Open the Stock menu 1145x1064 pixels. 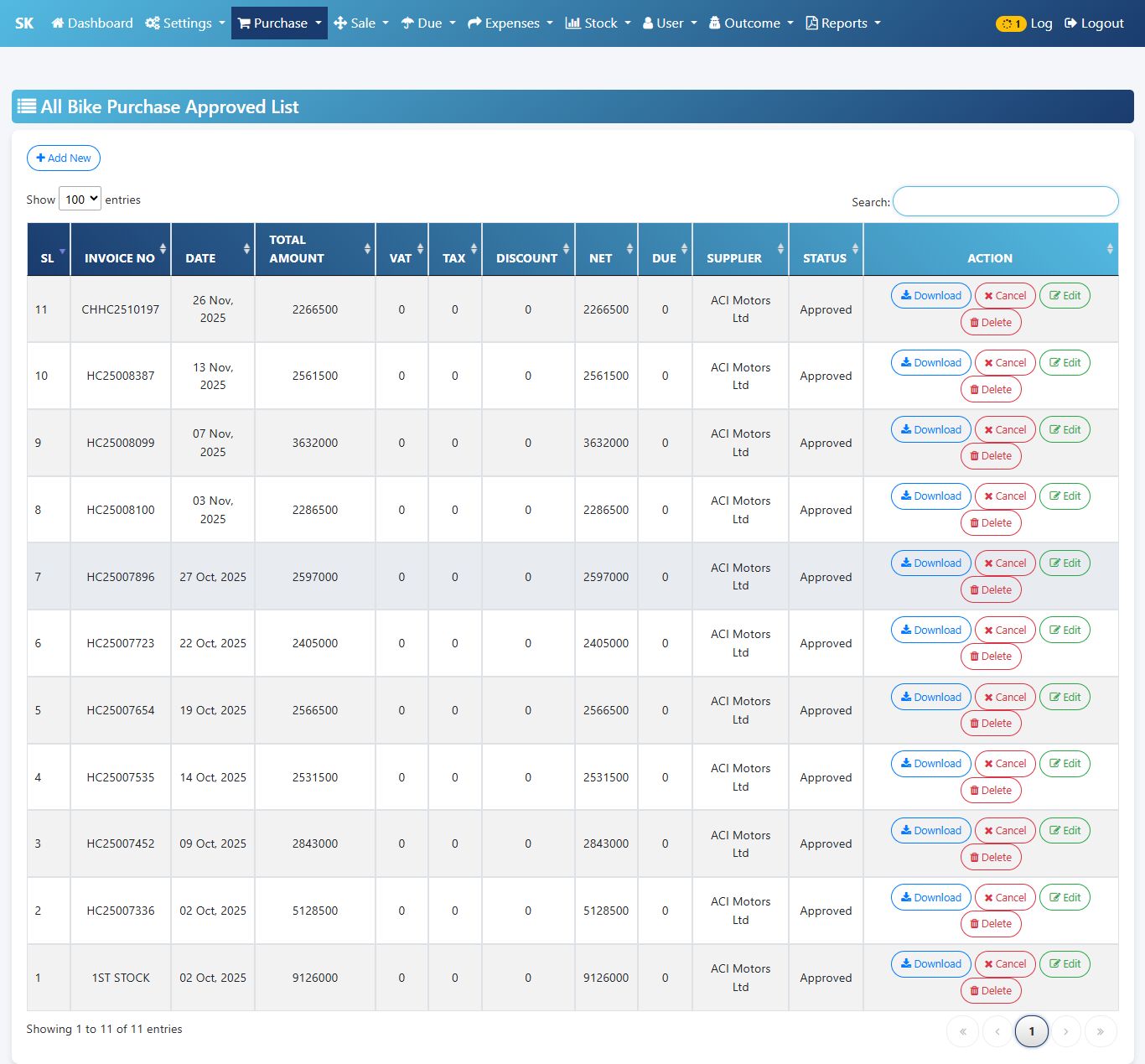pyautogui.click(x=598, y=23)
